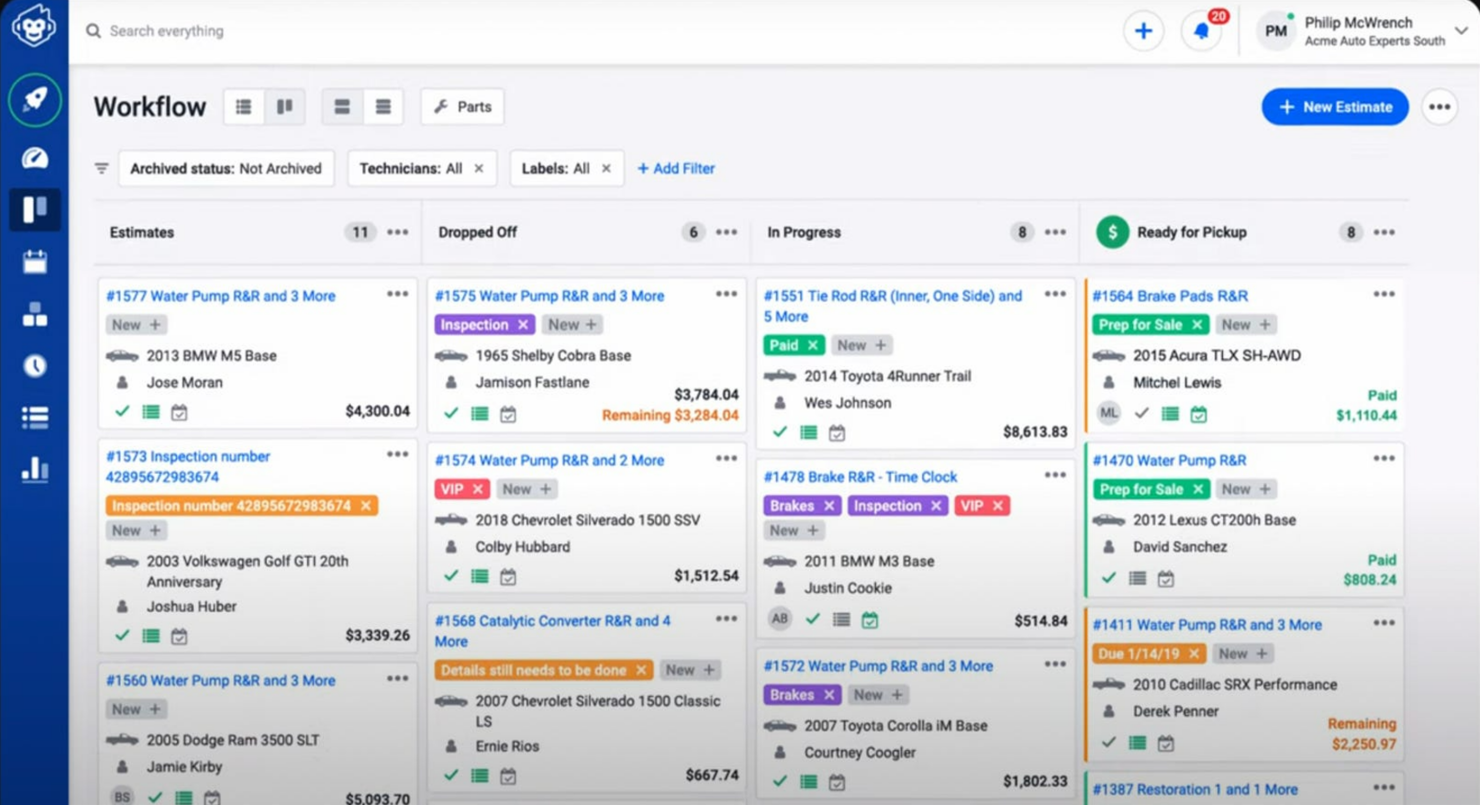Viewport: 1480px width, 805px height.
Task: Open the Estimates column options menu
Action: click(397, 232)
